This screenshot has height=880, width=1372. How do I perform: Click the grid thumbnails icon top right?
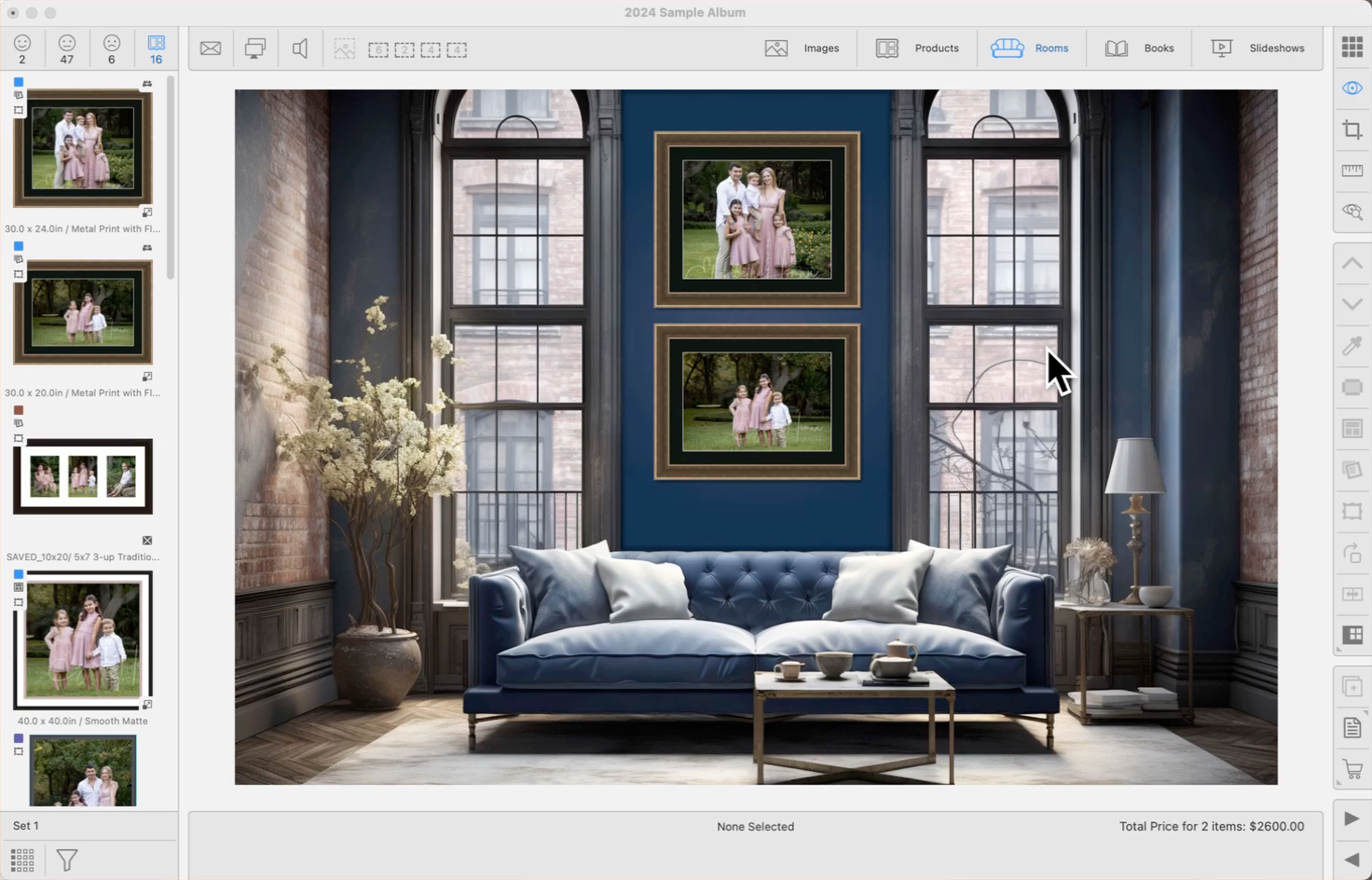(1351, 47)
